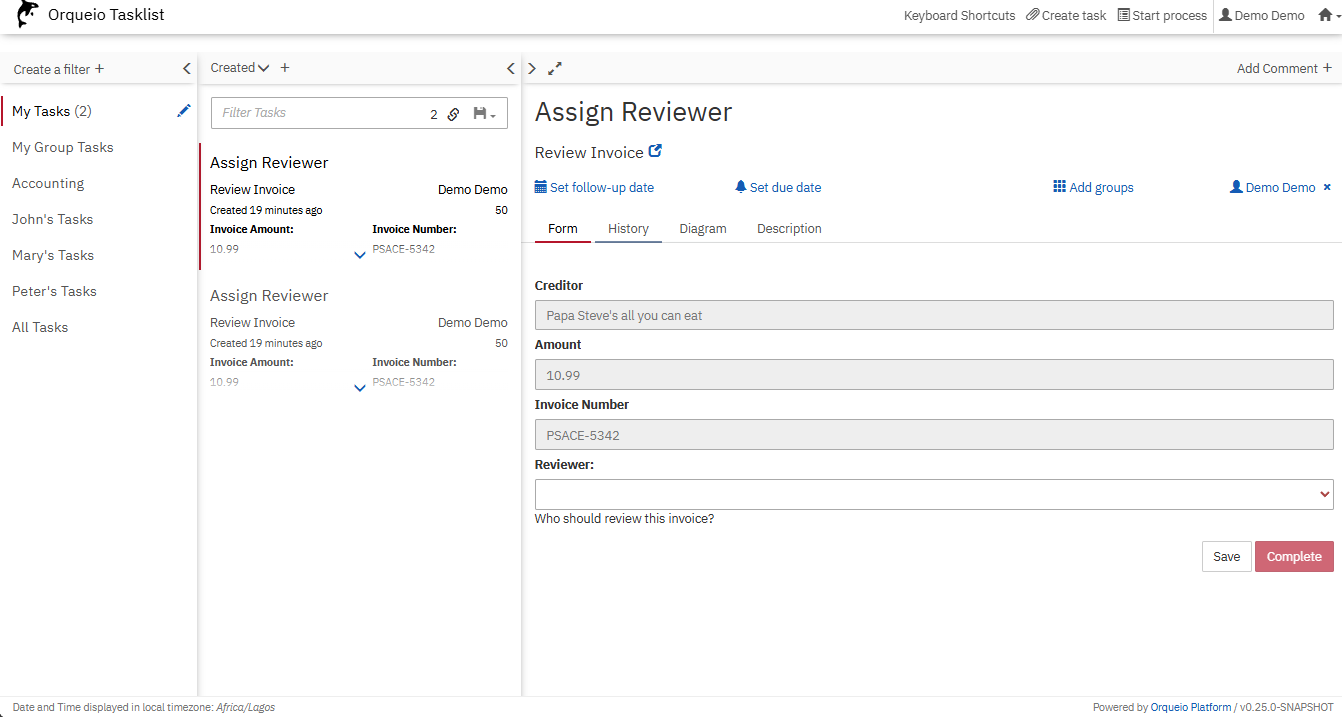Click the home icon in the top bar
Image resolution: width=1342 pixels, height=717 pixels.
pos(1325,15)
